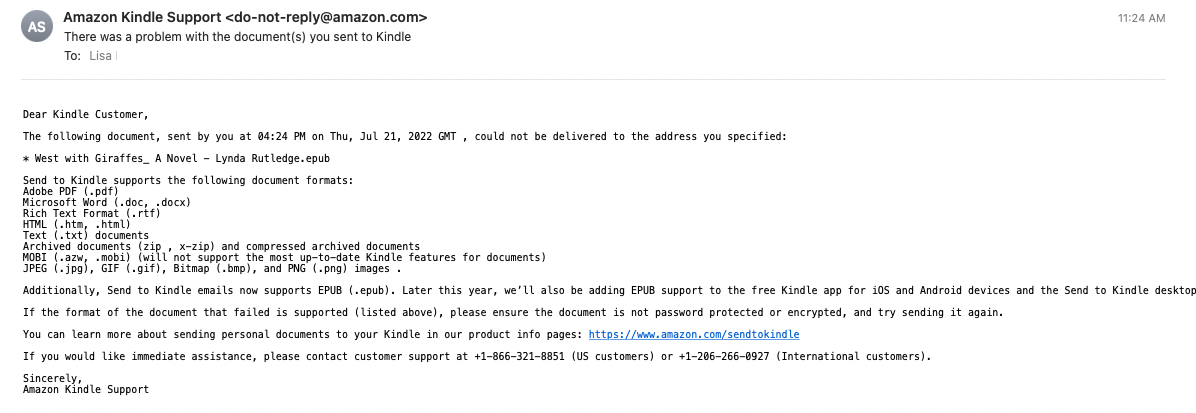
Task: Click the Text (.txt) documents line
Action: click(85, 235)
